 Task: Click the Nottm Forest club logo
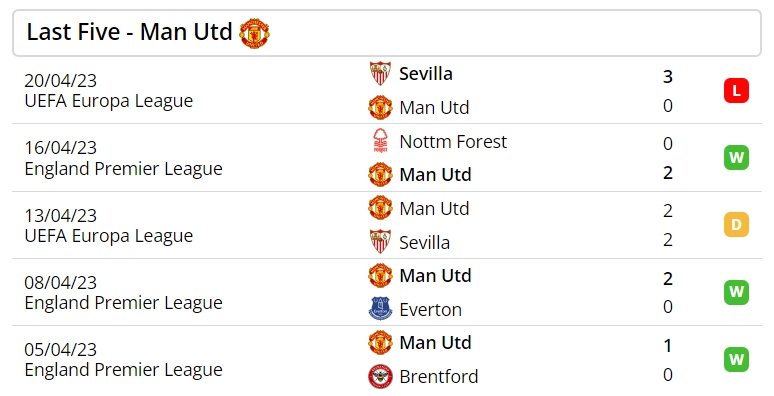pyautogui.click(x=380, y=141)
